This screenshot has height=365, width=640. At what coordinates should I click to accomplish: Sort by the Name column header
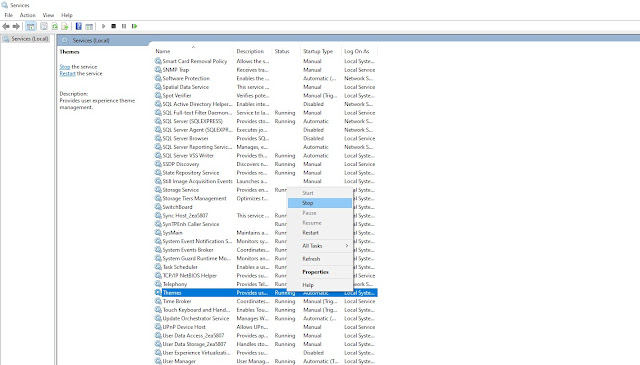[193, 51]
